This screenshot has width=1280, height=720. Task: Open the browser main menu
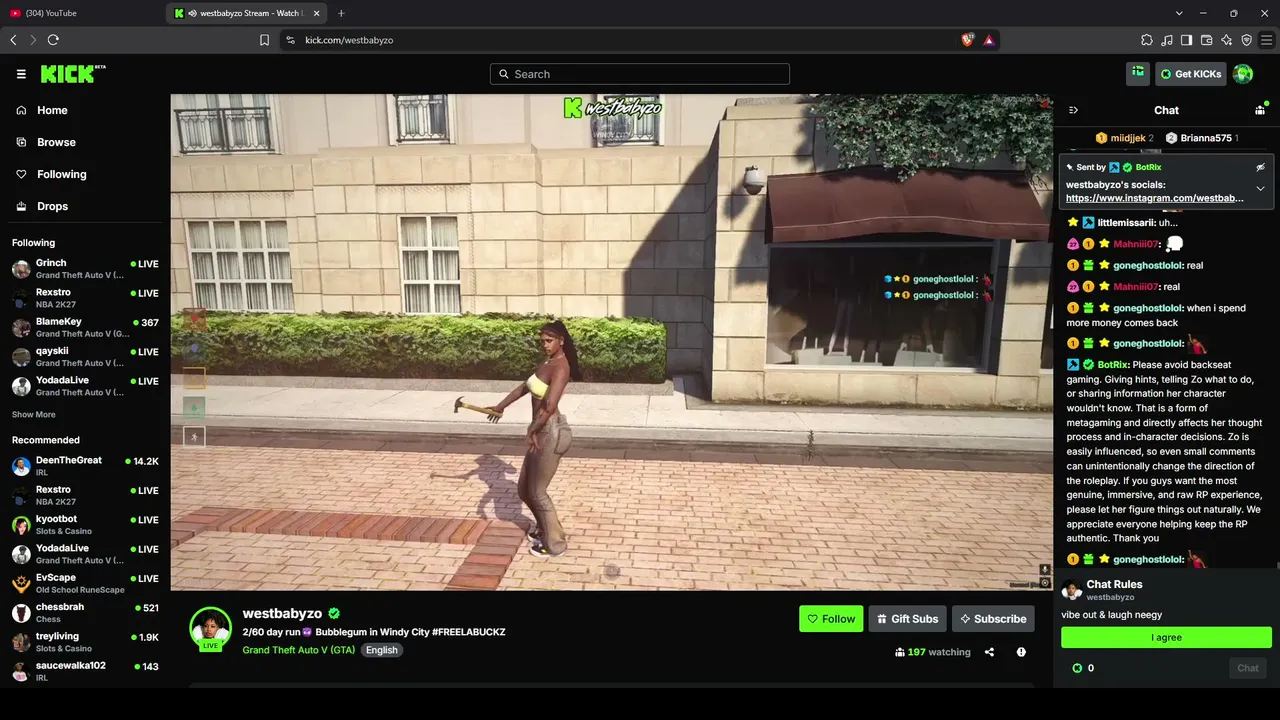click(1267, 40)
